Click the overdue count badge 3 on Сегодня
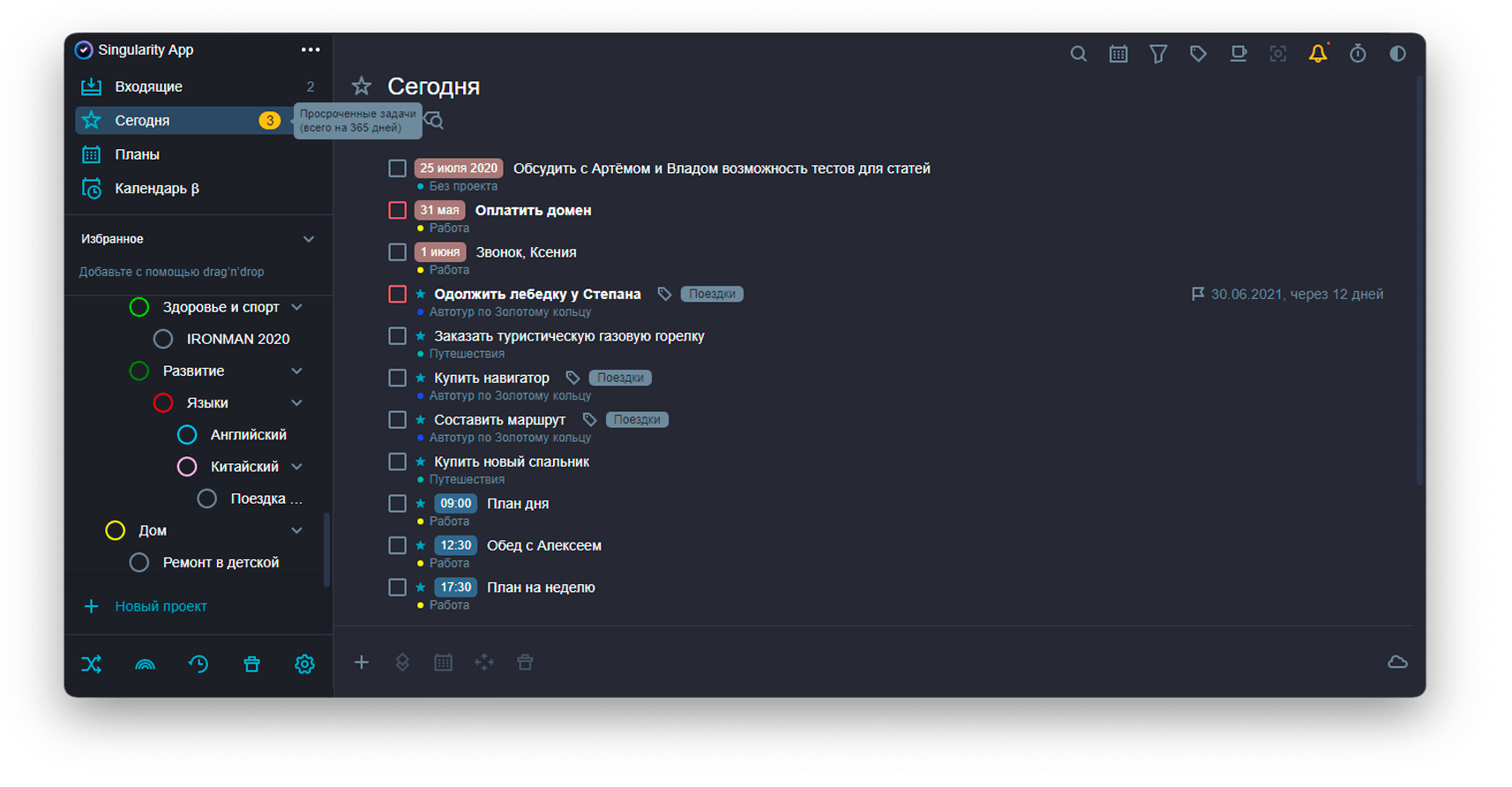This screenshot has width=1512, height=787. tap(270, 120)
